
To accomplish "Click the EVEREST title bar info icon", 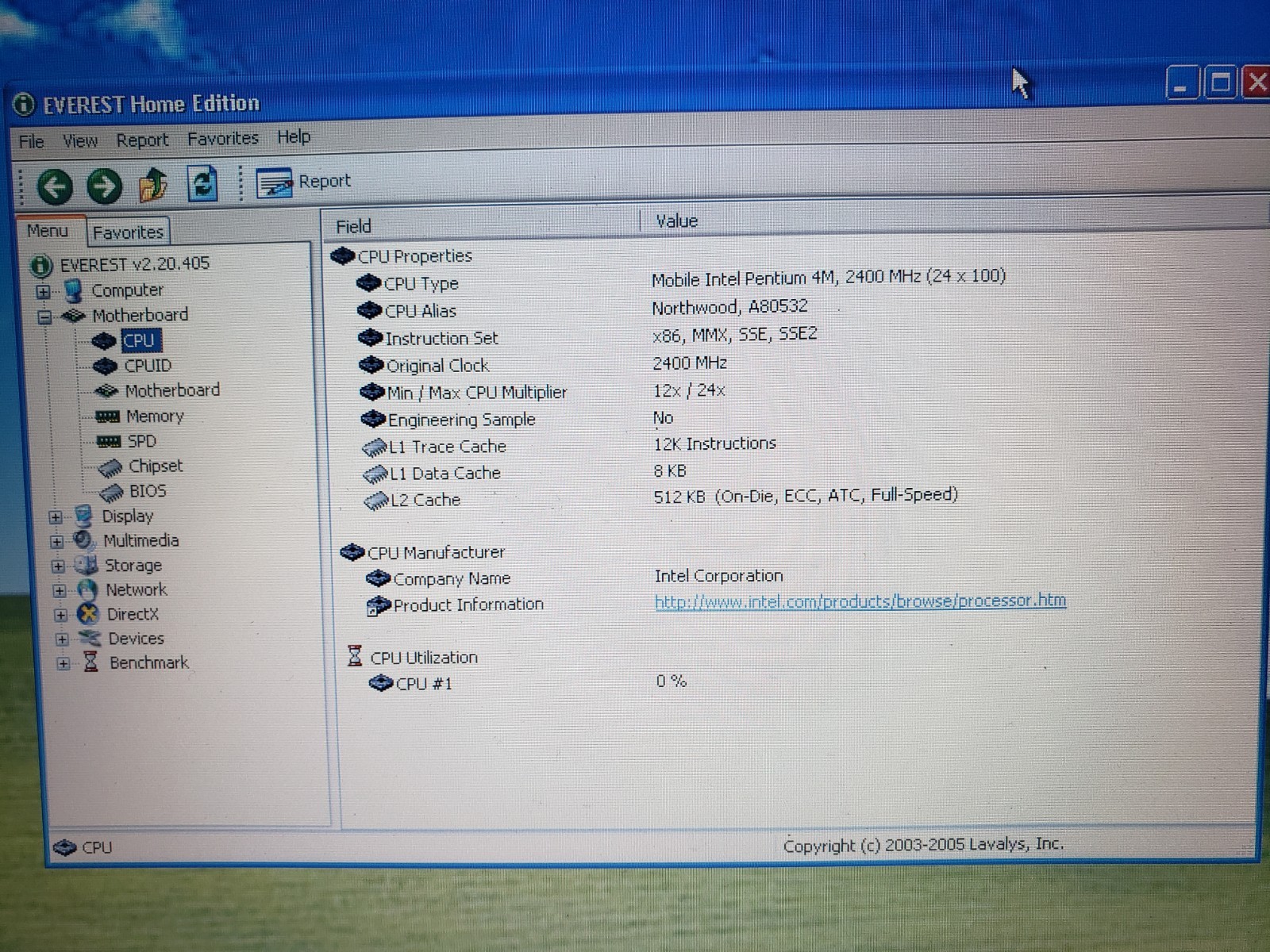I will (x=25, y=104).
